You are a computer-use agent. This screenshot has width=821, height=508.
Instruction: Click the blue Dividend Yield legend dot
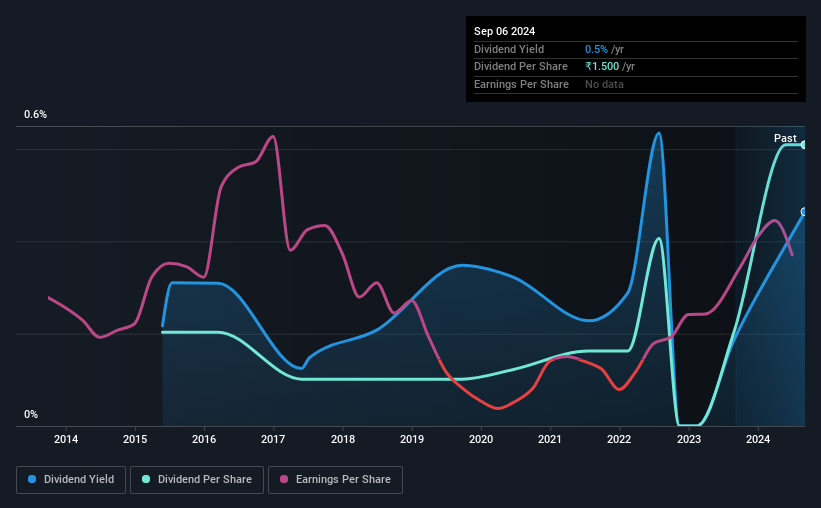(x=32, y=479)
